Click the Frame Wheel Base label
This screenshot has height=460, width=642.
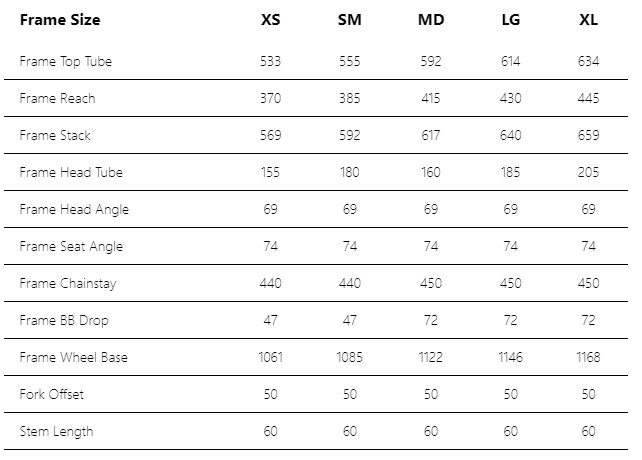(x=74, y=357)
